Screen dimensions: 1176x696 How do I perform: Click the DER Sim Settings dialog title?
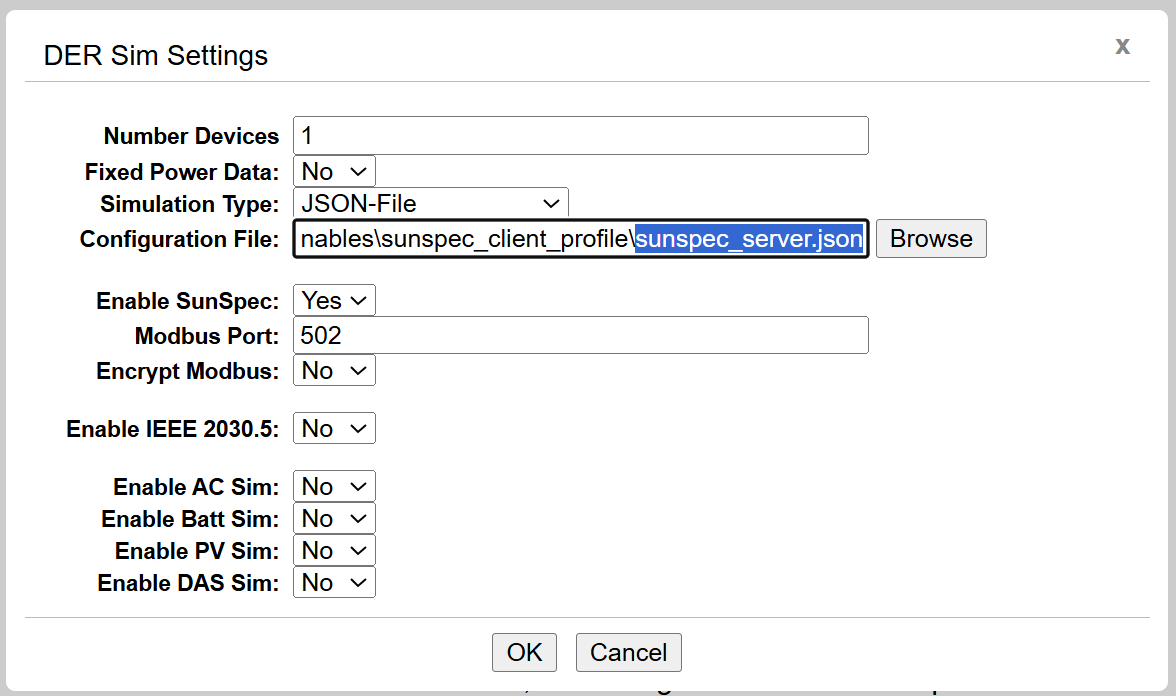[155, 56]
